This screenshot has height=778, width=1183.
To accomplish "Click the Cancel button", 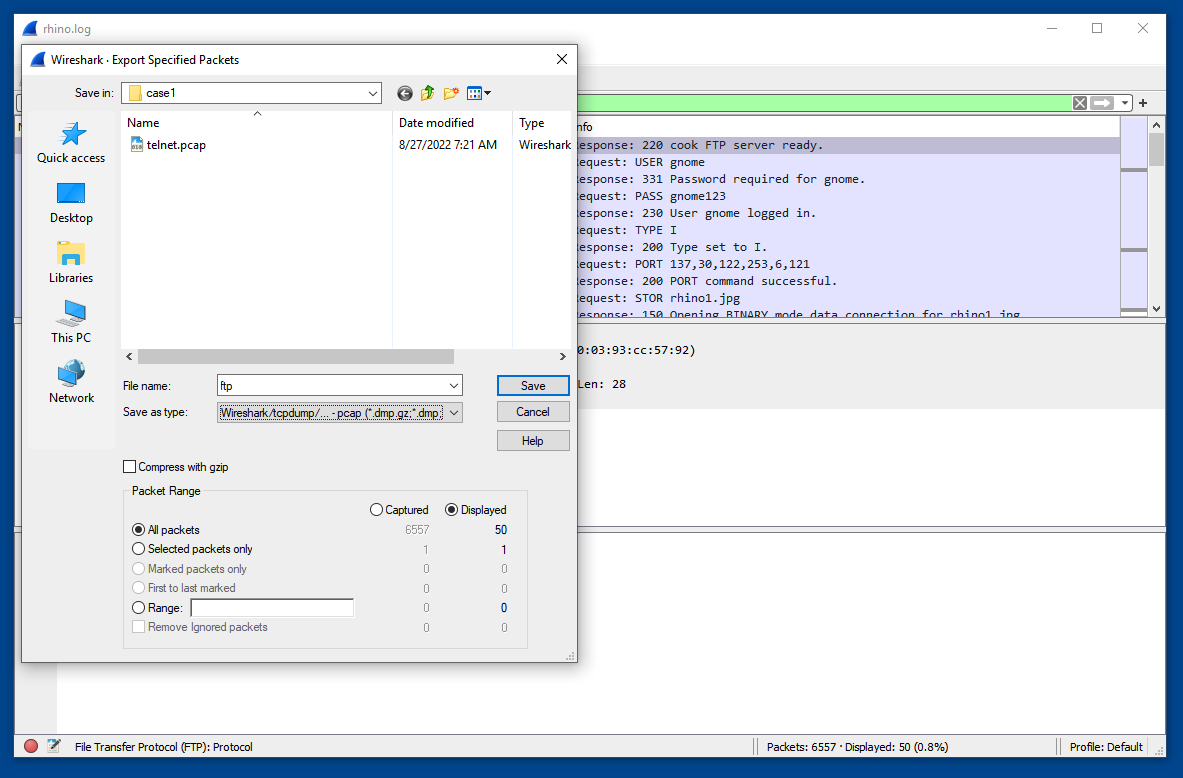I will (x=533, y=412).
